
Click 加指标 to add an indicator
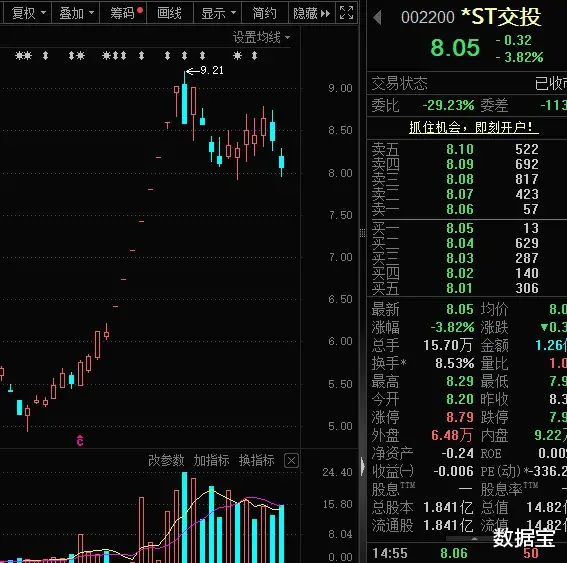211,460
